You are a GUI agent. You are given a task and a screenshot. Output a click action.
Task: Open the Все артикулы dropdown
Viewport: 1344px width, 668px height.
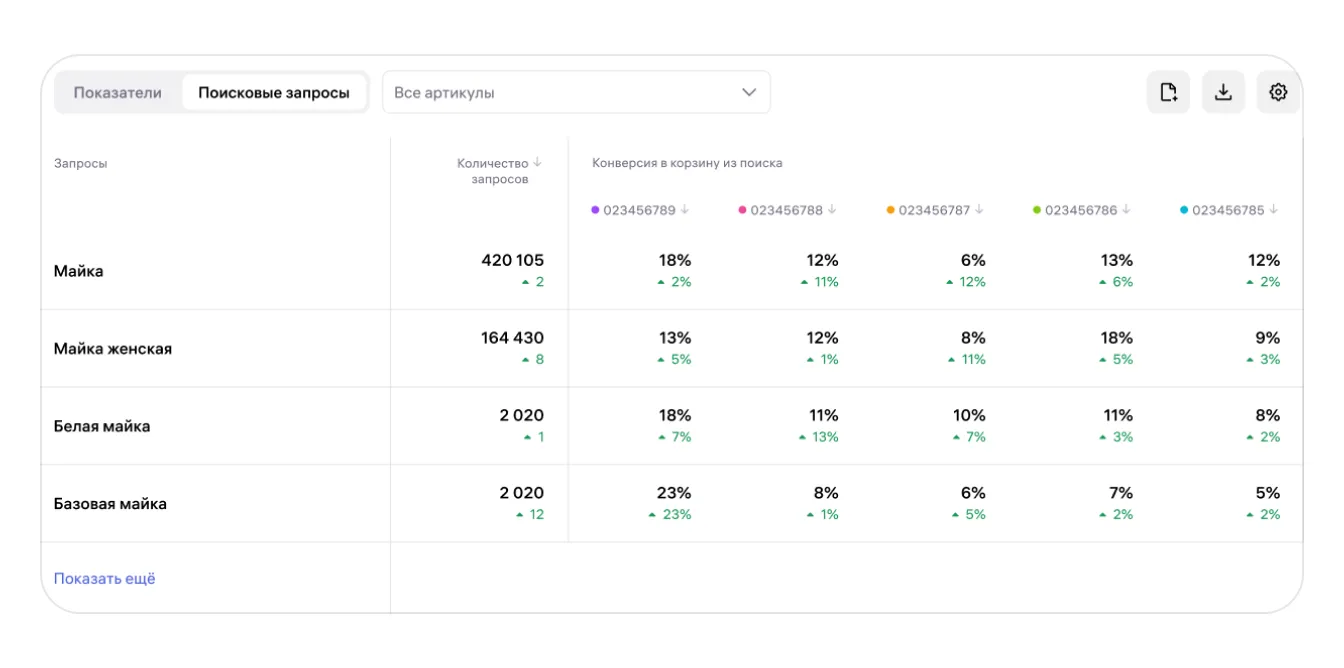pos(560,93)
